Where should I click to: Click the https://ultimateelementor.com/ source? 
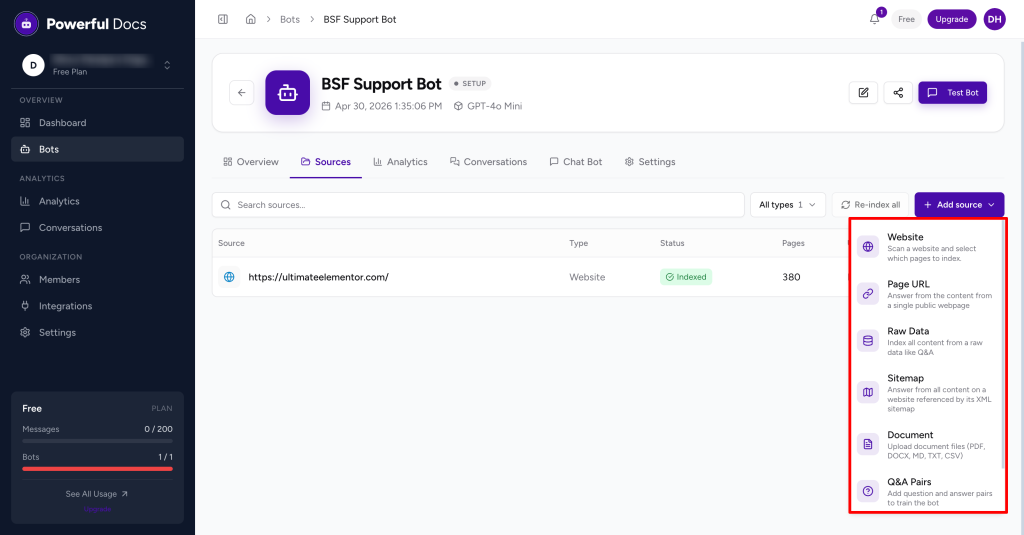click(318, 277)
